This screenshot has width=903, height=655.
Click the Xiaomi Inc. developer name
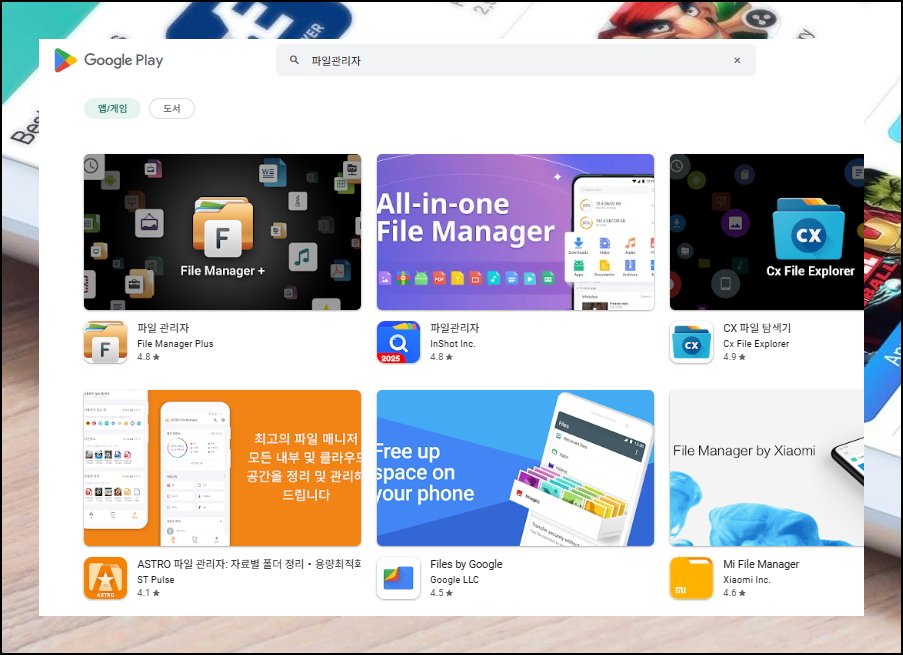tap(747, 580)
